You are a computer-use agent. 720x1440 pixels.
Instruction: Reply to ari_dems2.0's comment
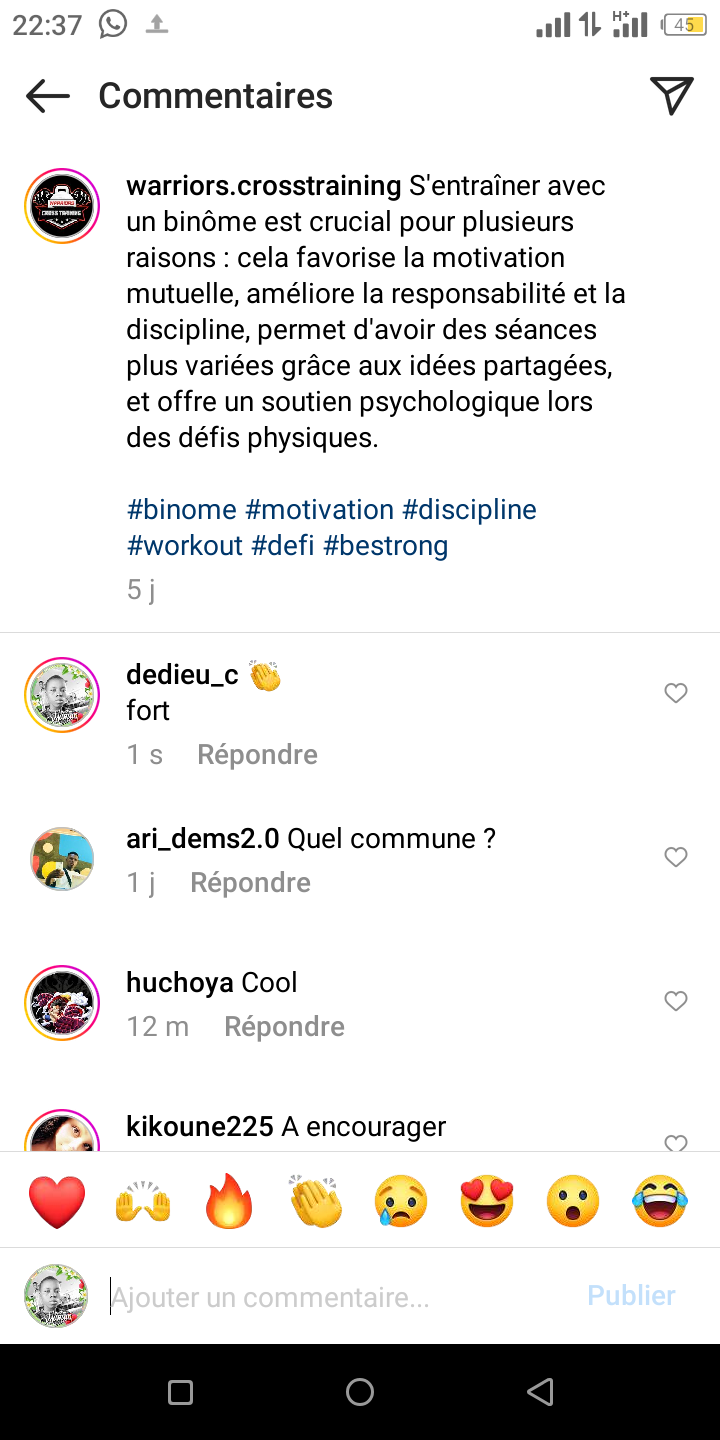pyautogui.click(x=250, y=883)
